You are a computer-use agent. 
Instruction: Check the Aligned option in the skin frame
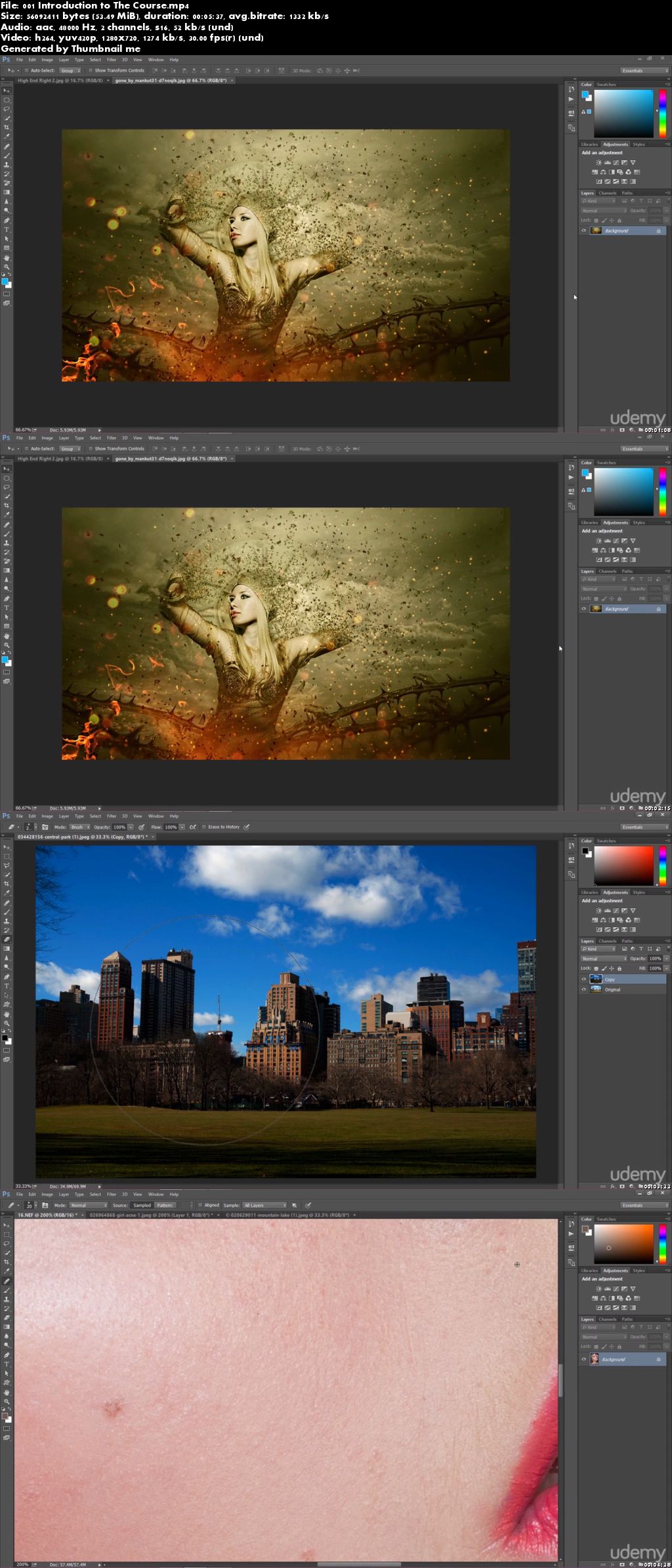[200, 1205]
